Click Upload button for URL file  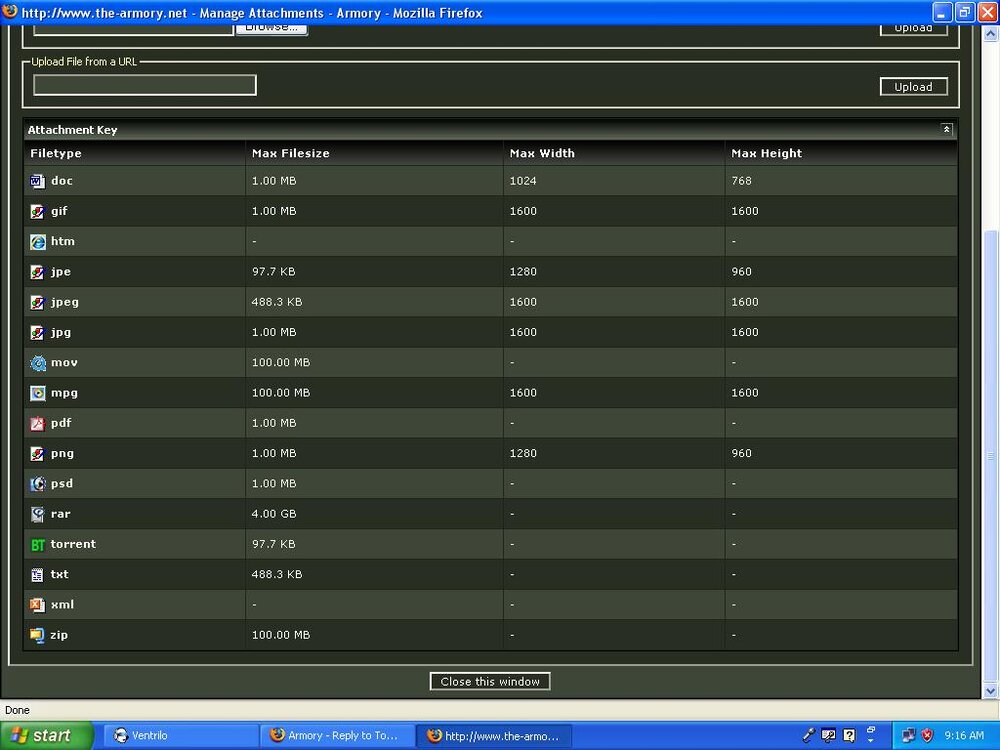pos(913,87)
